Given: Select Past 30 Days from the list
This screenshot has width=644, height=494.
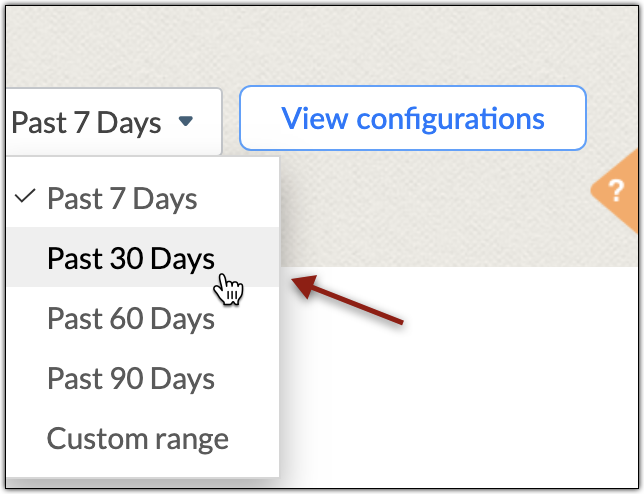Looking at the screenshot, I should point(130,258).
